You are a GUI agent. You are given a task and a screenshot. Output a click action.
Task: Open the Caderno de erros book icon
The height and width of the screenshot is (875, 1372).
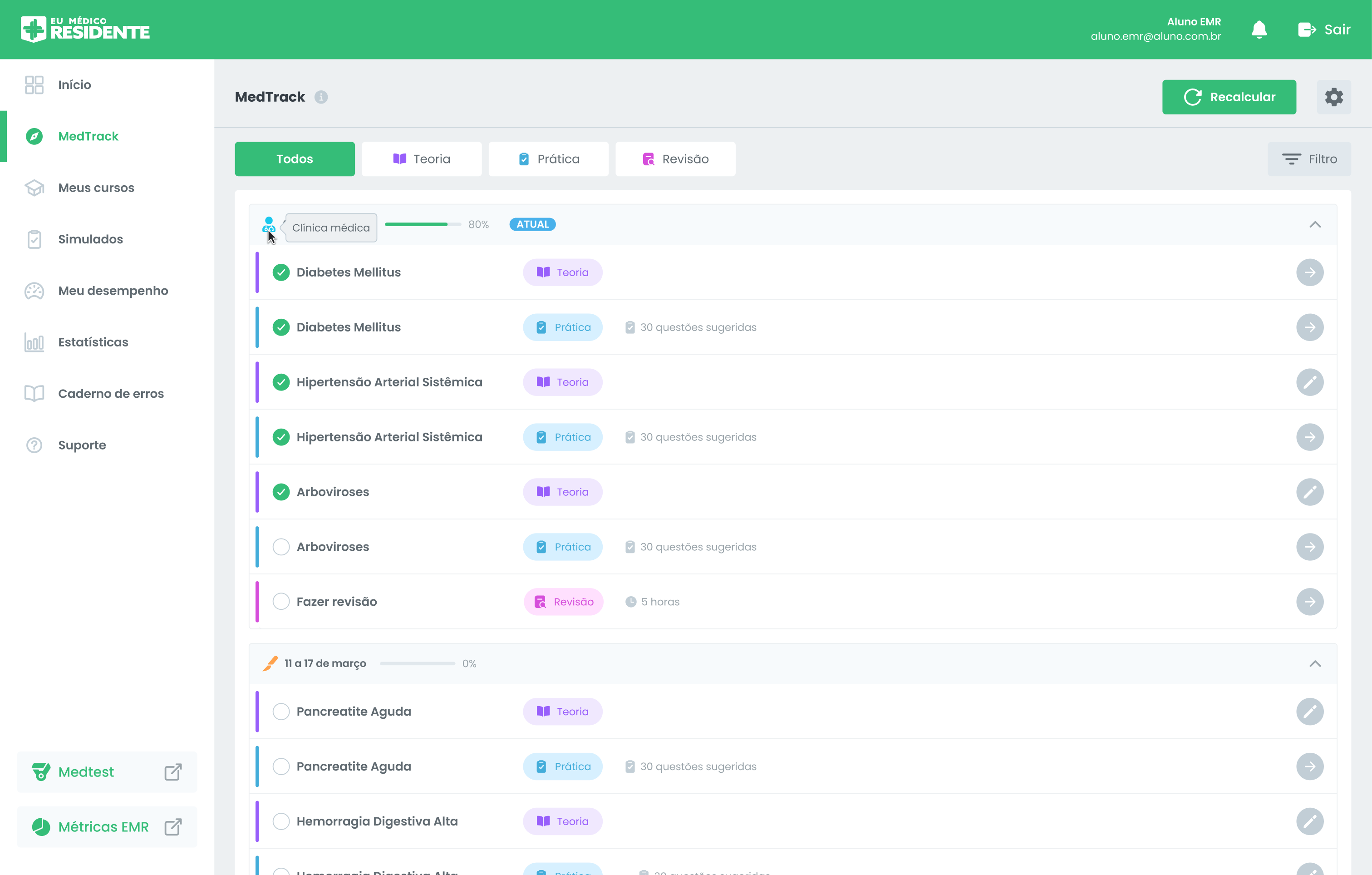[x=34, y=393]
